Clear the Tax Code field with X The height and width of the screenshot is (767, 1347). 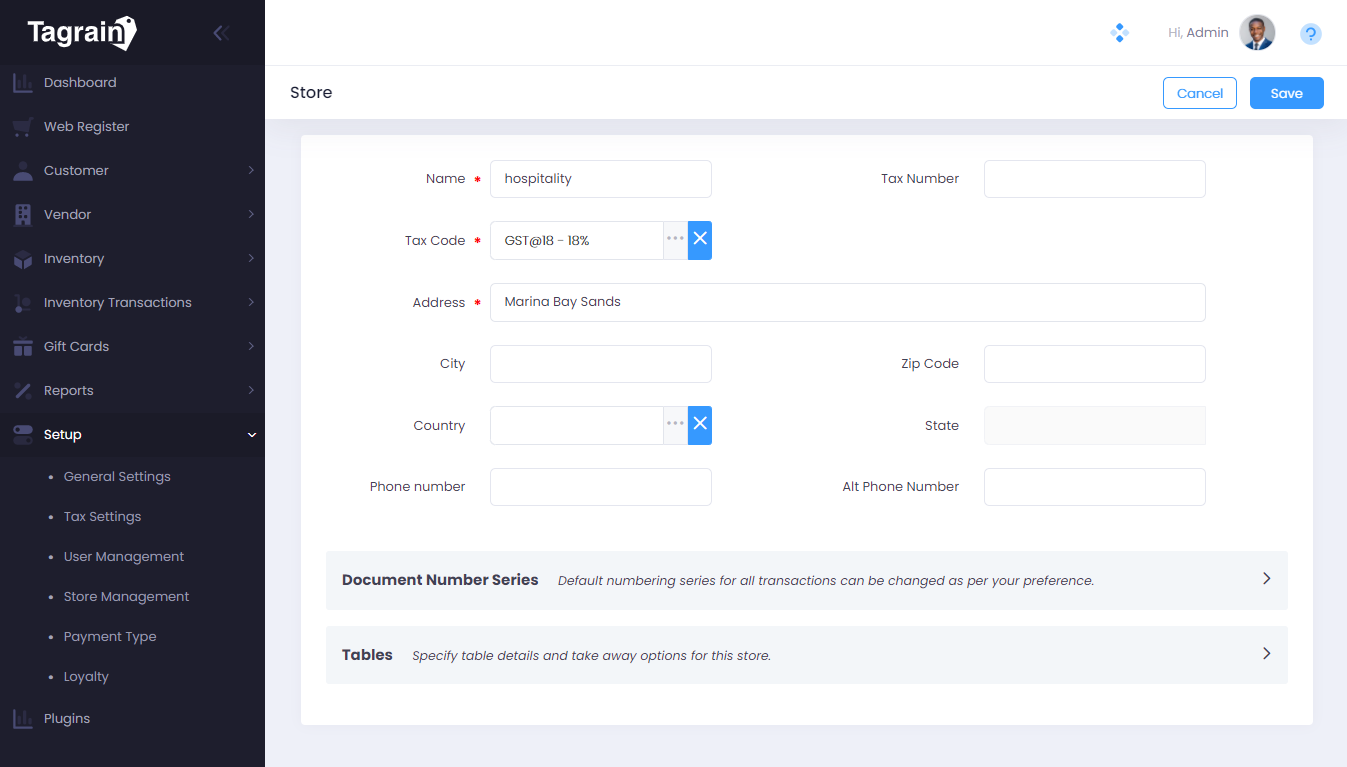[x=700, y=240]
